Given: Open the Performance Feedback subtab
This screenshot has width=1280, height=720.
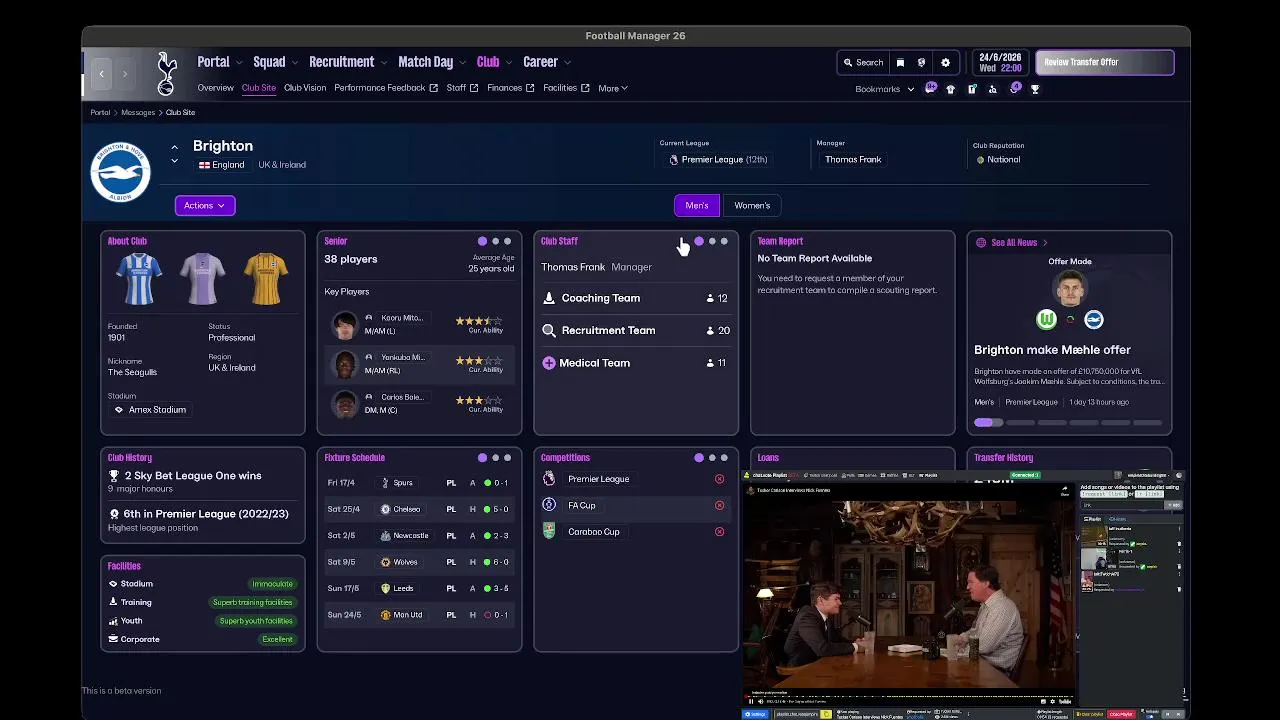Looking at the screenshot, I should (386, 88).
